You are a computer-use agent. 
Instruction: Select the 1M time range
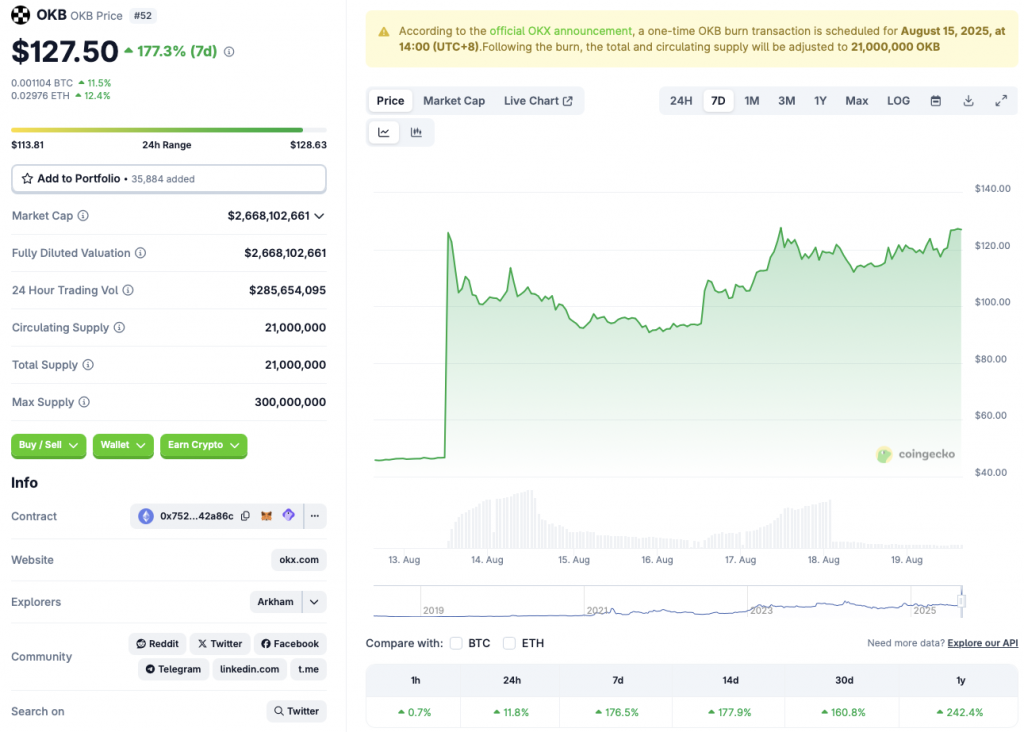click(752, 101)
